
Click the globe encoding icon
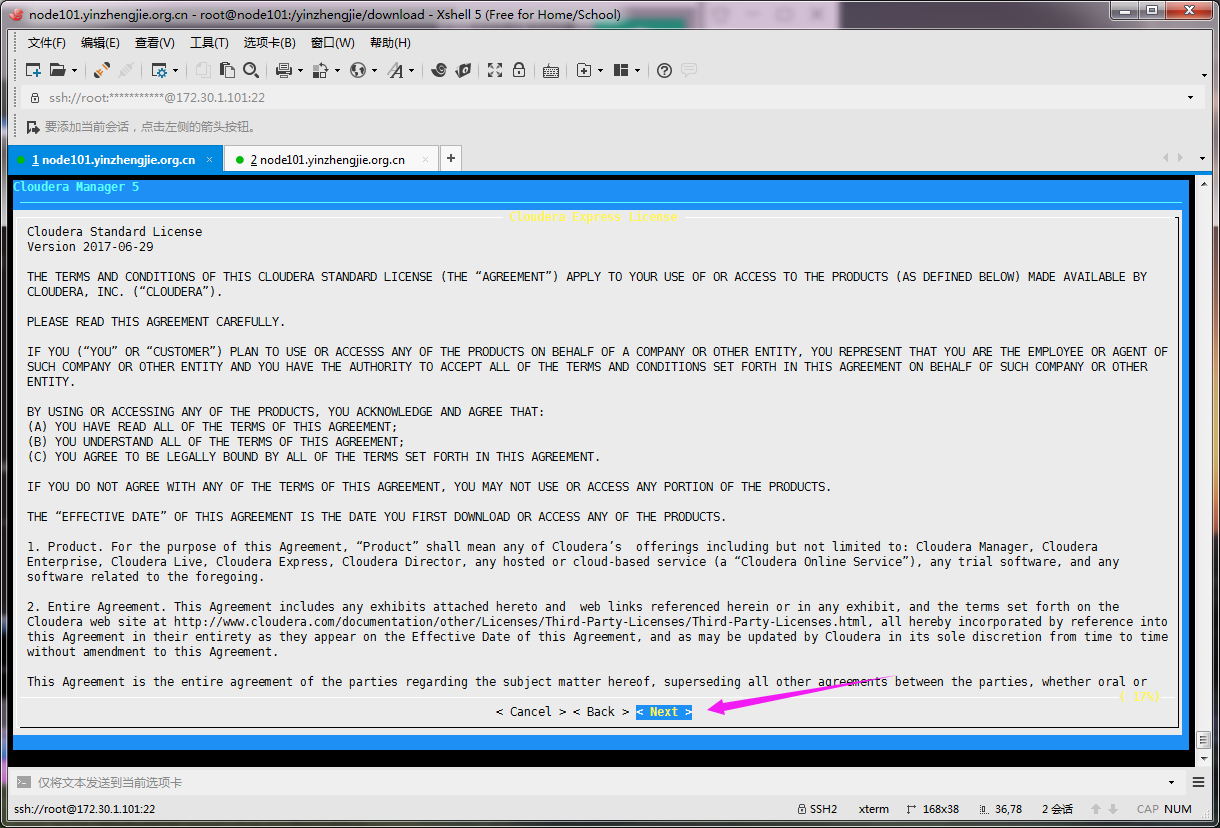coord(358,70)
